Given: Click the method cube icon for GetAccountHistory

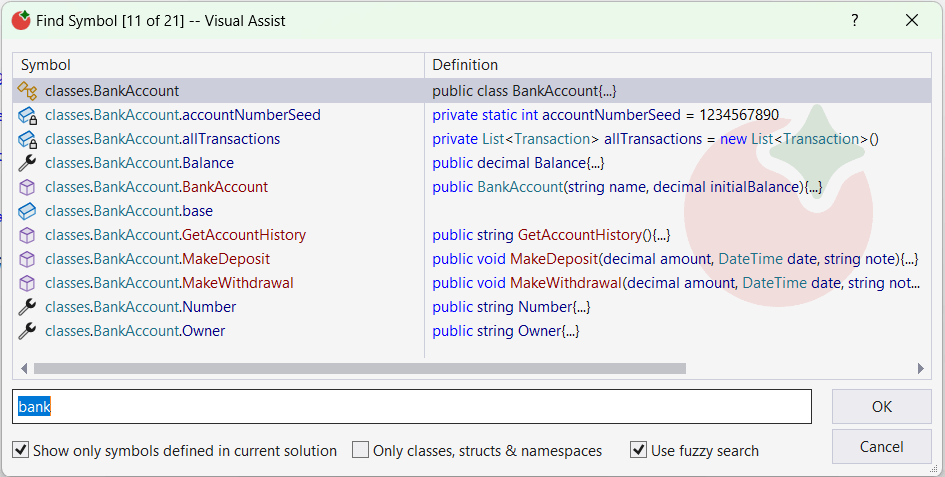Looking at the screenshot, I should pos(28,235).
